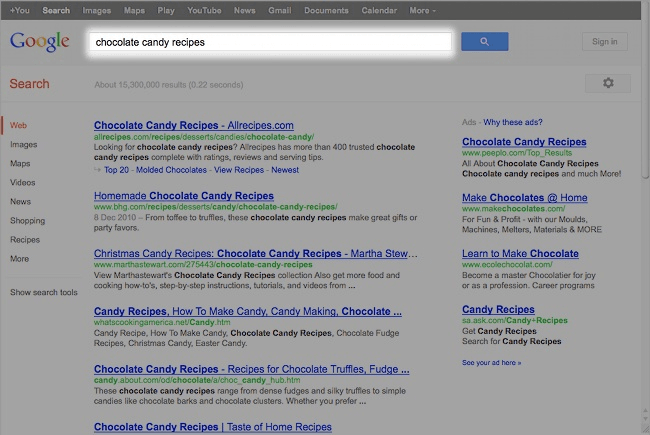Image resolution: width=650 pixels, height=435 pixels.
Task: Expand More in the left sidebar
Action: coord(19,259)
